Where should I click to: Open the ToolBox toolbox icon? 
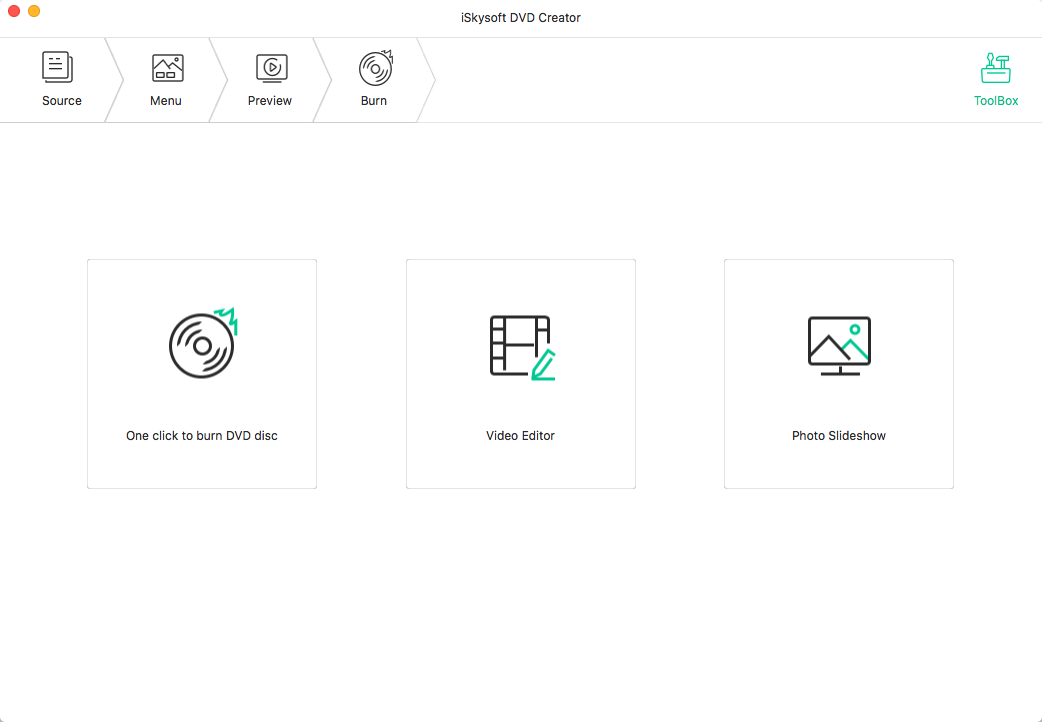pos(995,68)
